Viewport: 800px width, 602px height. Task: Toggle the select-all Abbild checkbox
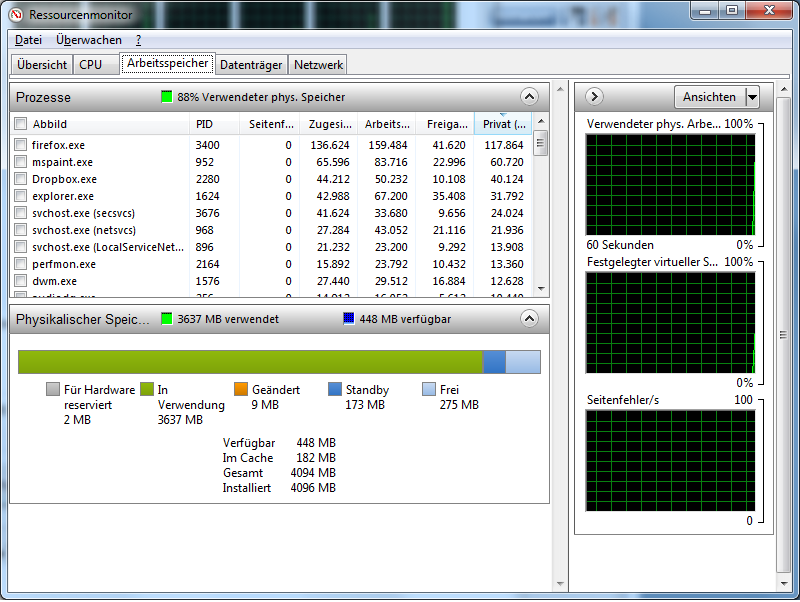(x=20, y=123)
